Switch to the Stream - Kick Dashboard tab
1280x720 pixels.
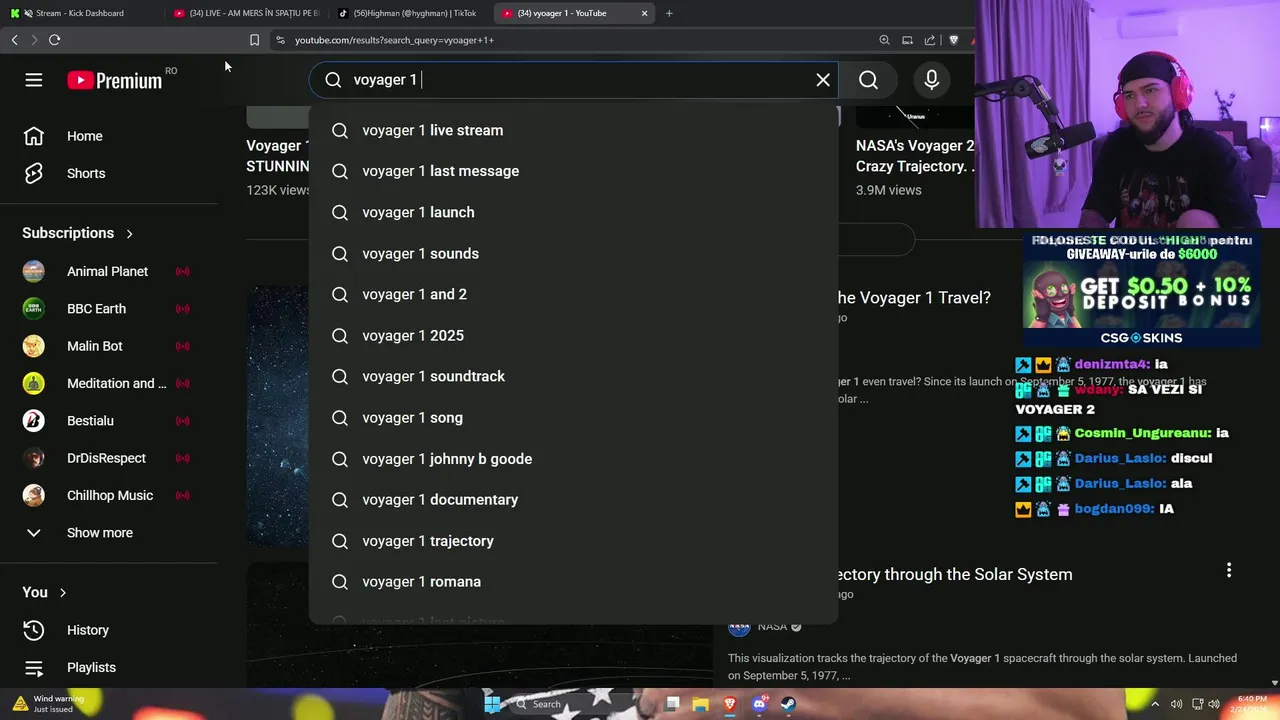(80, 13)
